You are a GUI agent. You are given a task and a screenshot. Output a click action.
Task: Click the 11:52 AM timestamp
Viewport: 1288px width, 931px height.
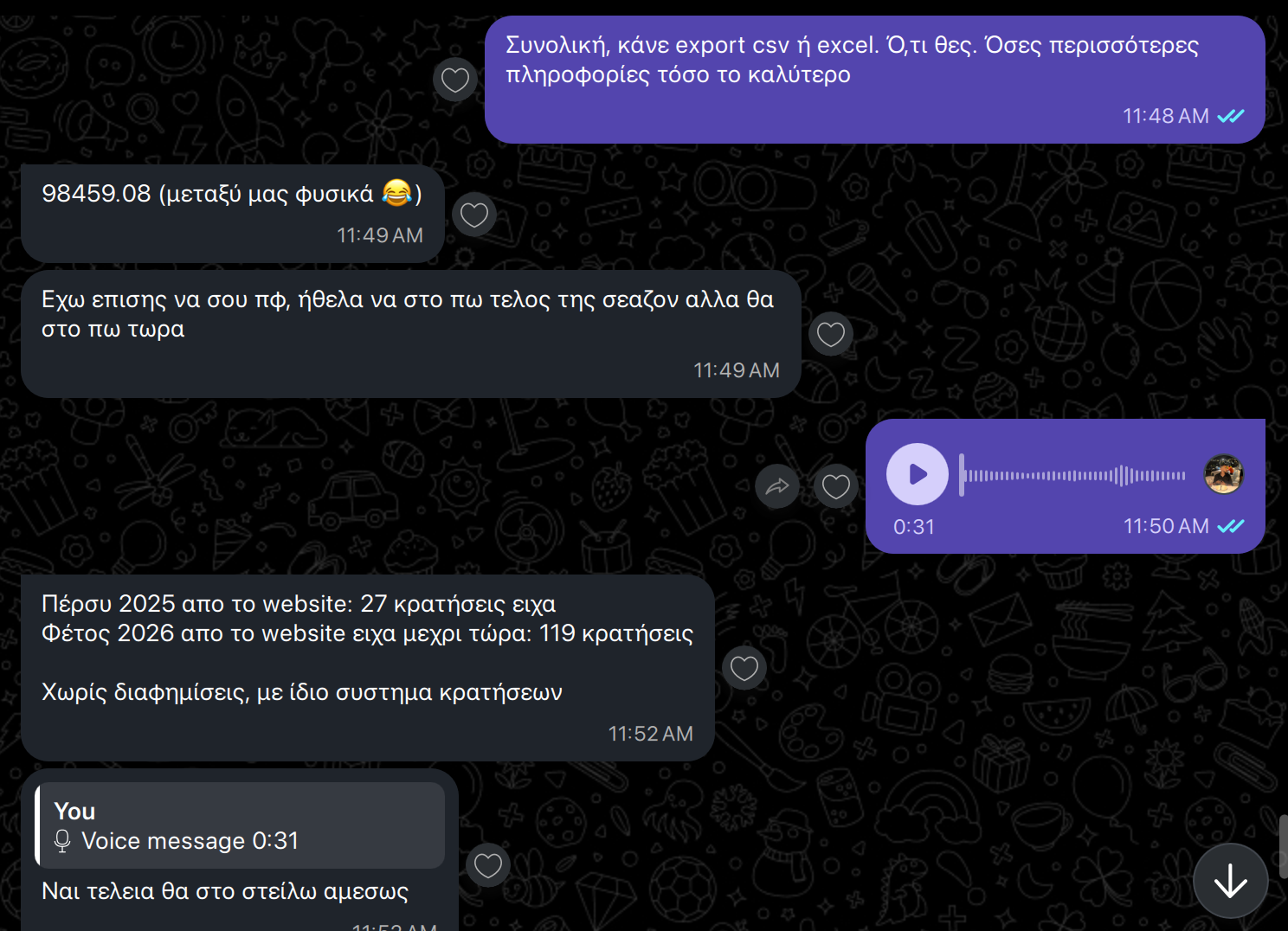651,734
